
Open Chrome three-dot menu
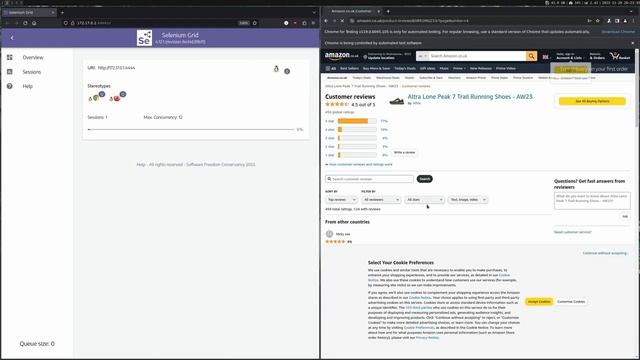pyautogui.click(x=633, y=21)
